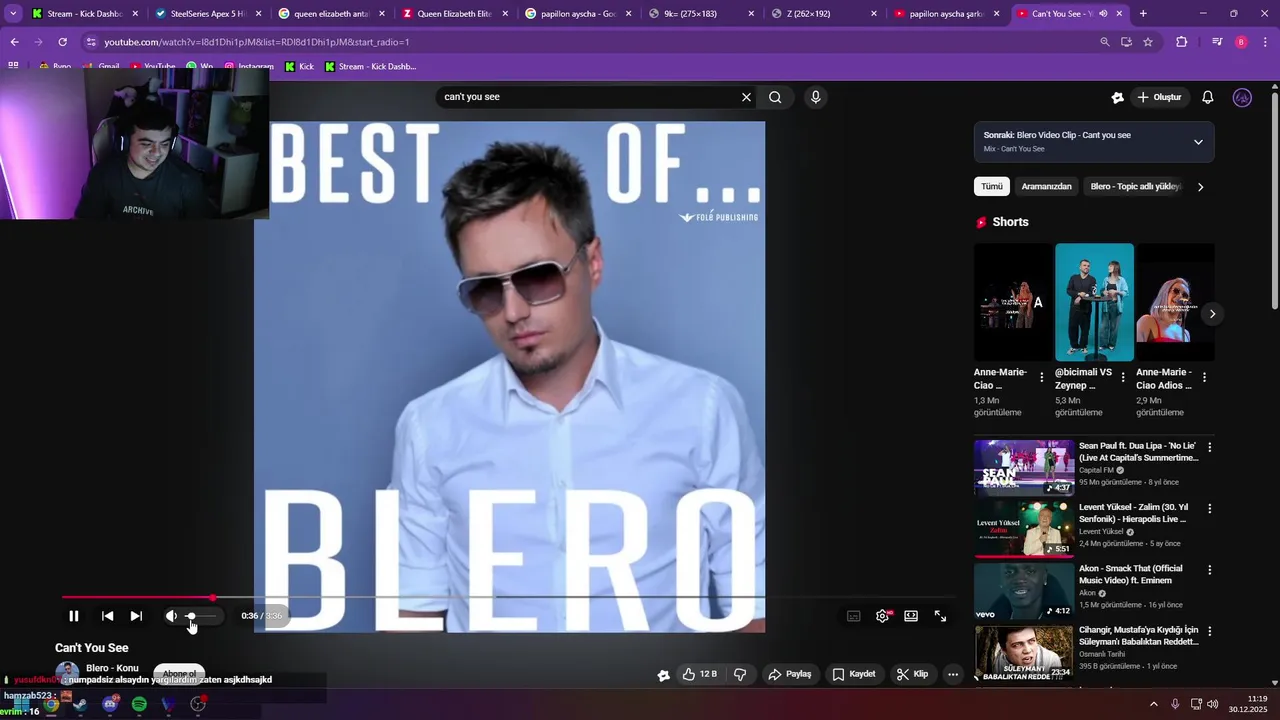Start voice search with the microphone icon
The height and width of the screenshot is (720, 1280).
[x=816, y=97]
